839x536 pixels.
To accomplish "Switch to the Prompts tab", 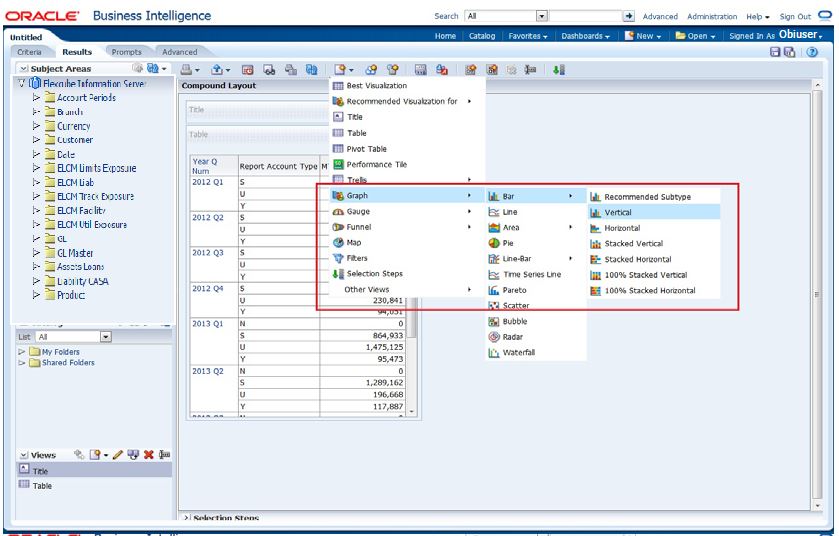I will [127, 52].
